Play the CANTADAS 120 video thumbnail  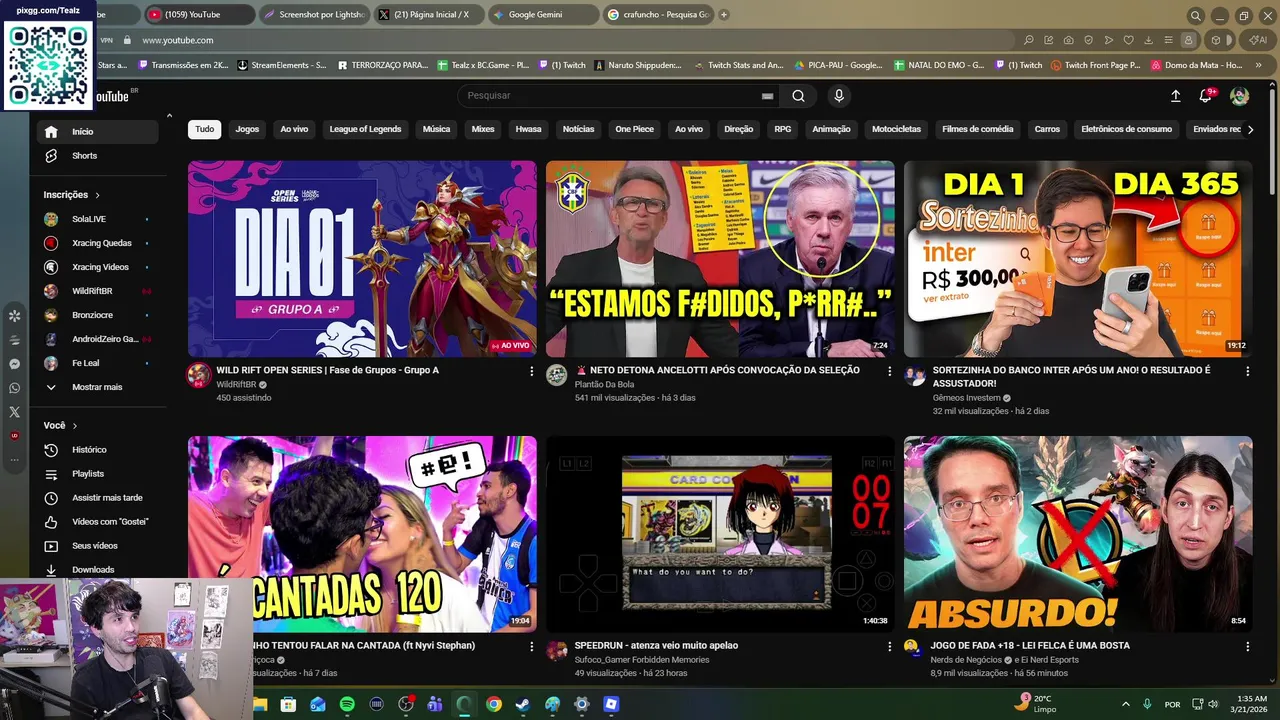pos(362,534)
